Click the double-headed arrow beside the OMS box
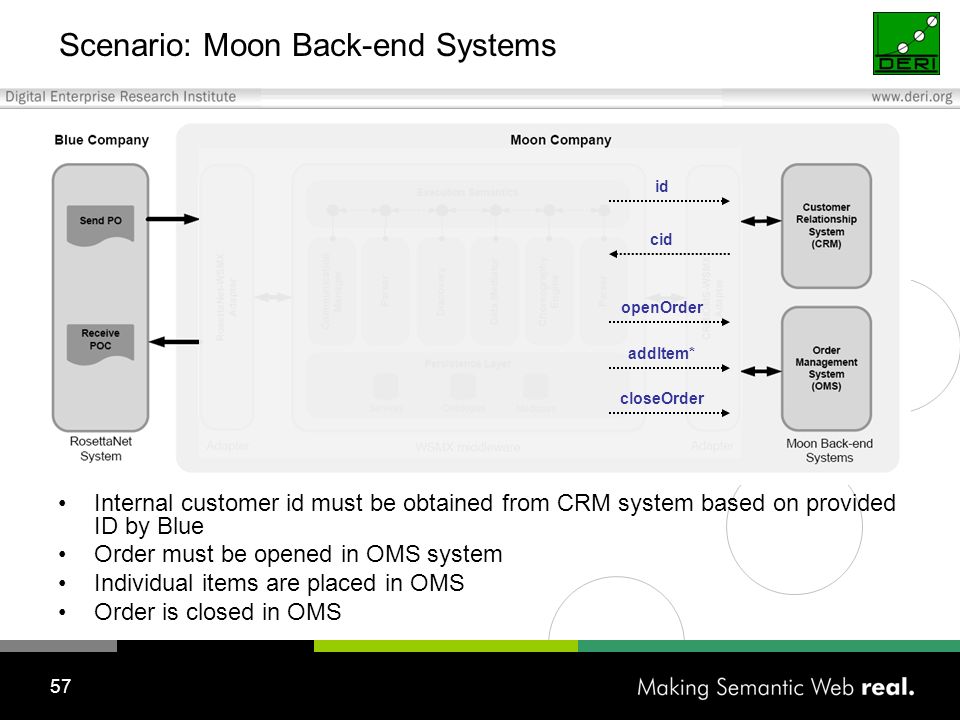Screen dimensions: 960x720 [760, 371]
